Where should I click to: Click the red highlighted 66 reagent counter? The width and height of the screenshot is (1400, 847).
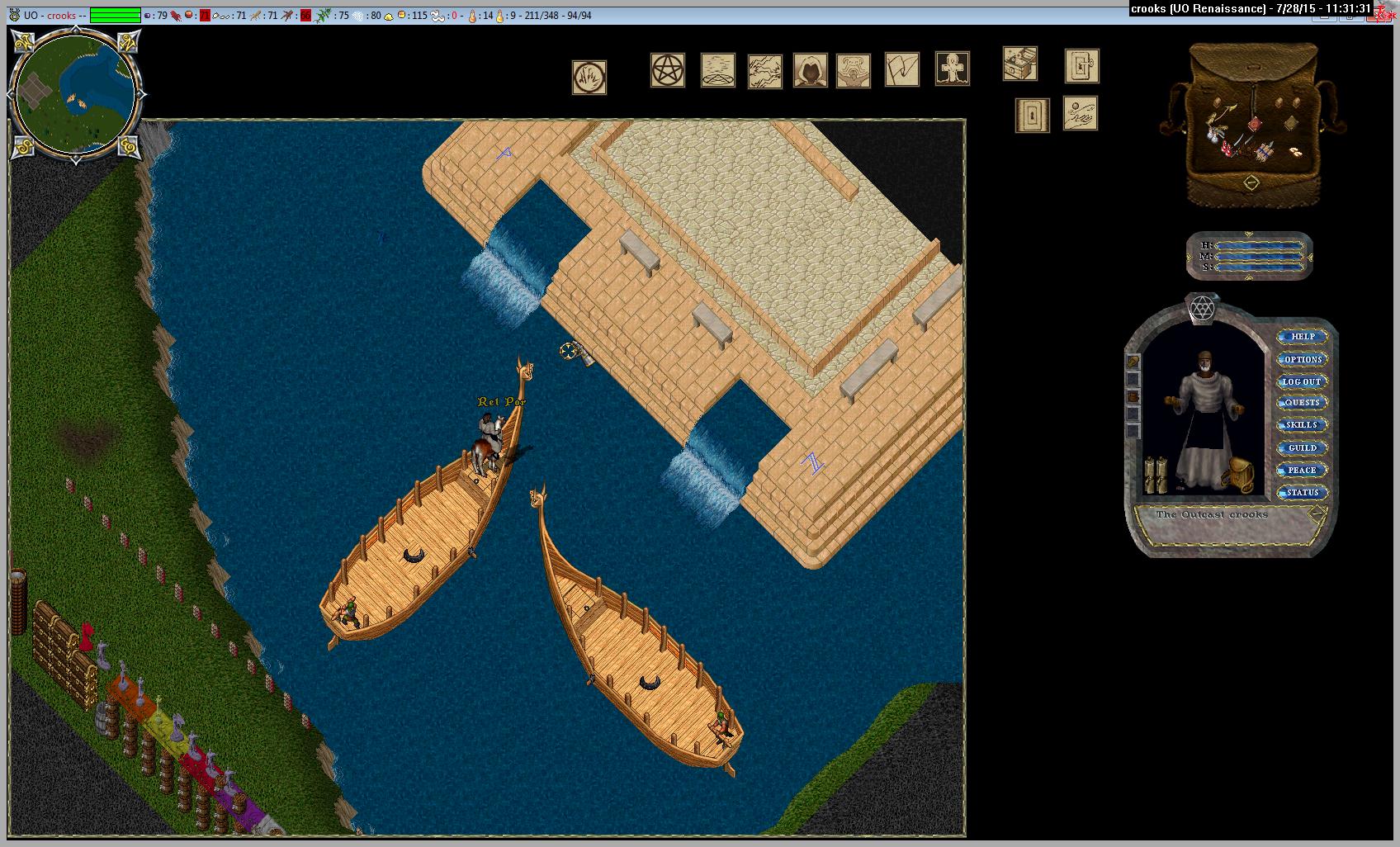[x=305, y=15]
